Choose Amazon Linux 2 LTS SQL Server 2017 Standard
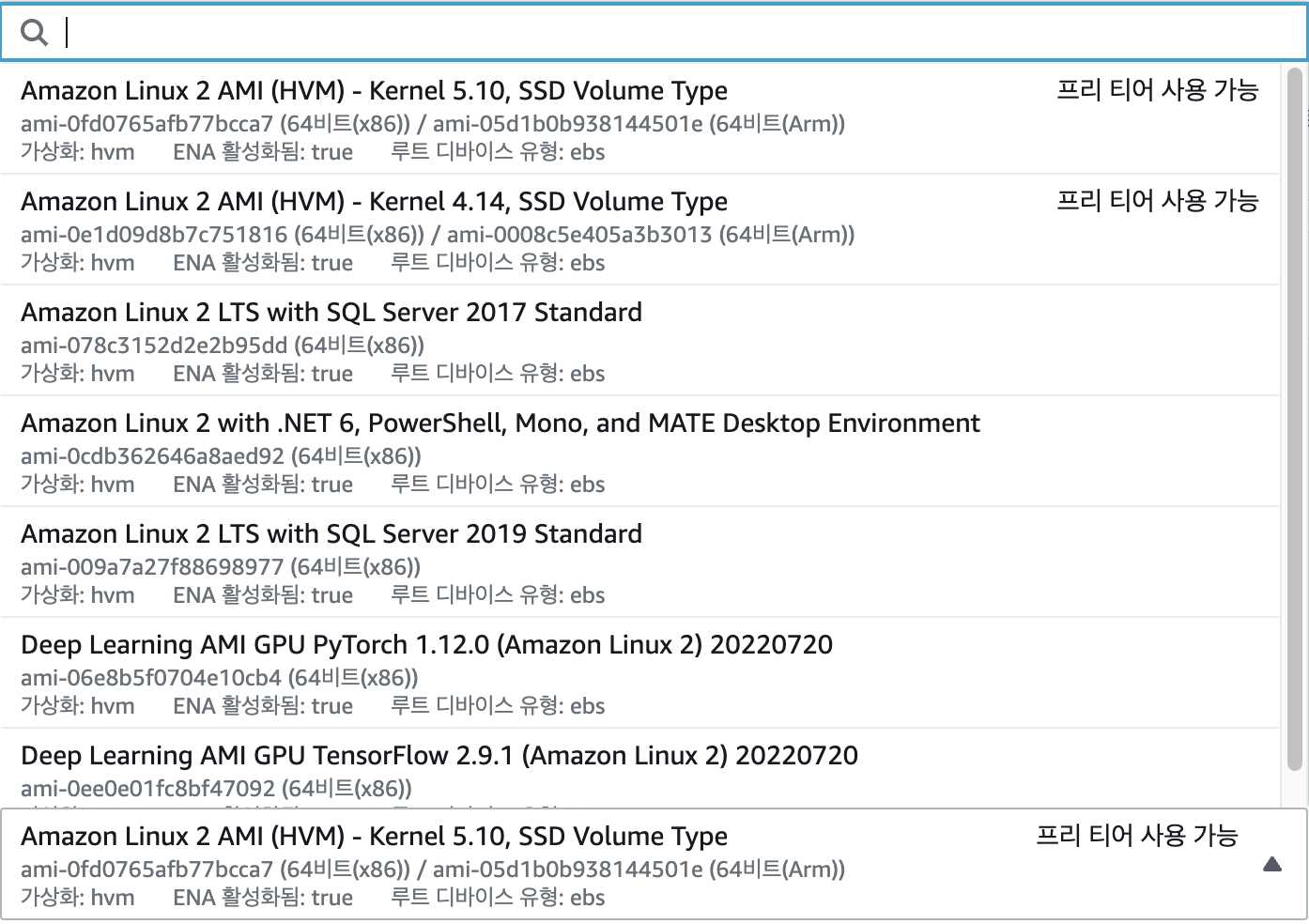The width and height of the screenshot is (1309, 924). pos(639,341)
